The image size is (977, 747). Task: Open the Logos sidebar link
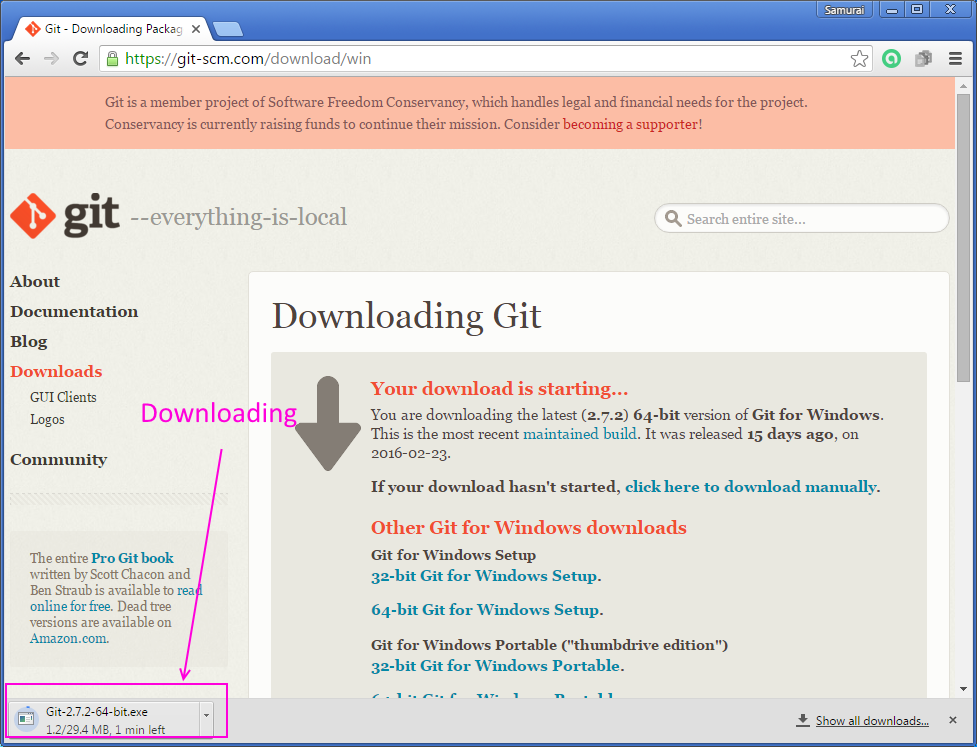click(x=47, y=419)
